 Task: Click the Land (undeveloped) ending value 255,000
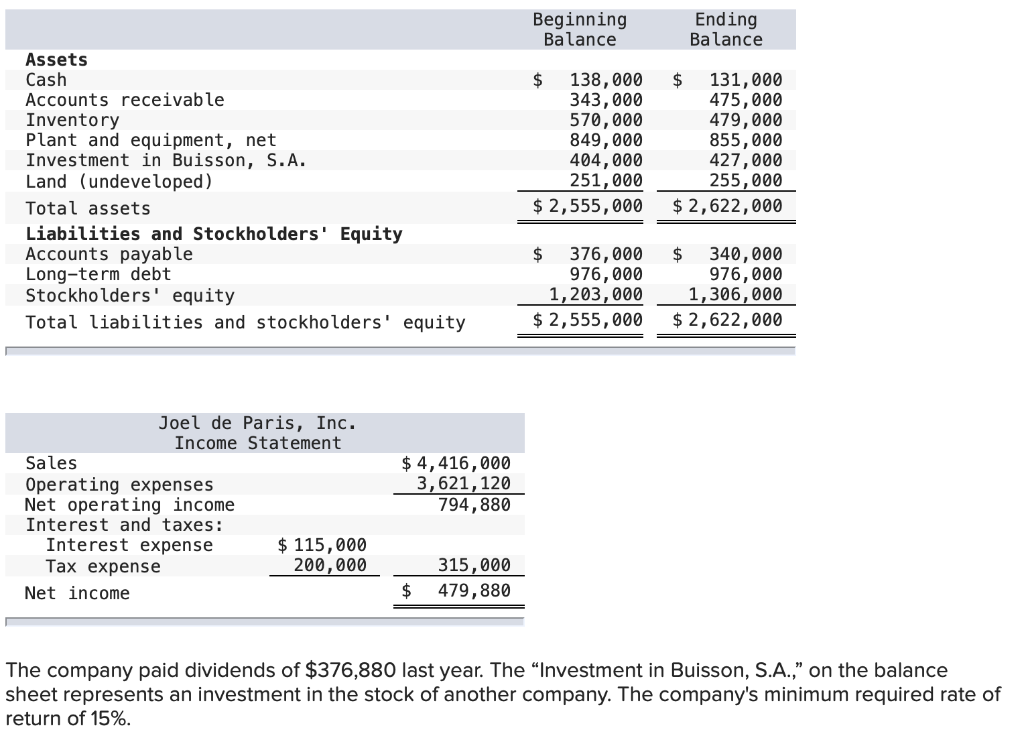point(746,181)
